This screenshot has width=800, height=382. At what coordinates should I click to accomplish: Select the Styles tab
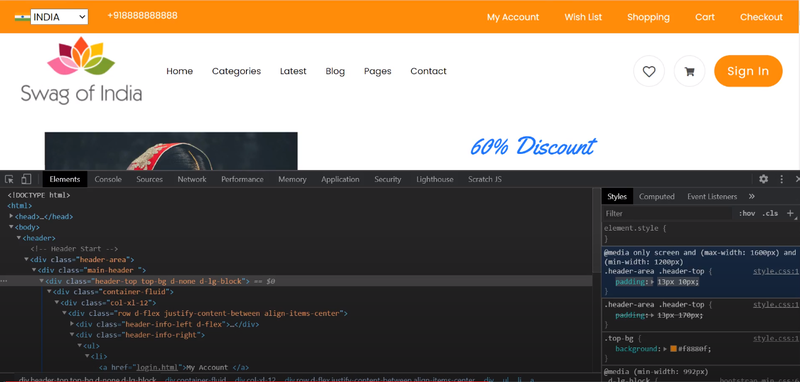coord(617,196)
